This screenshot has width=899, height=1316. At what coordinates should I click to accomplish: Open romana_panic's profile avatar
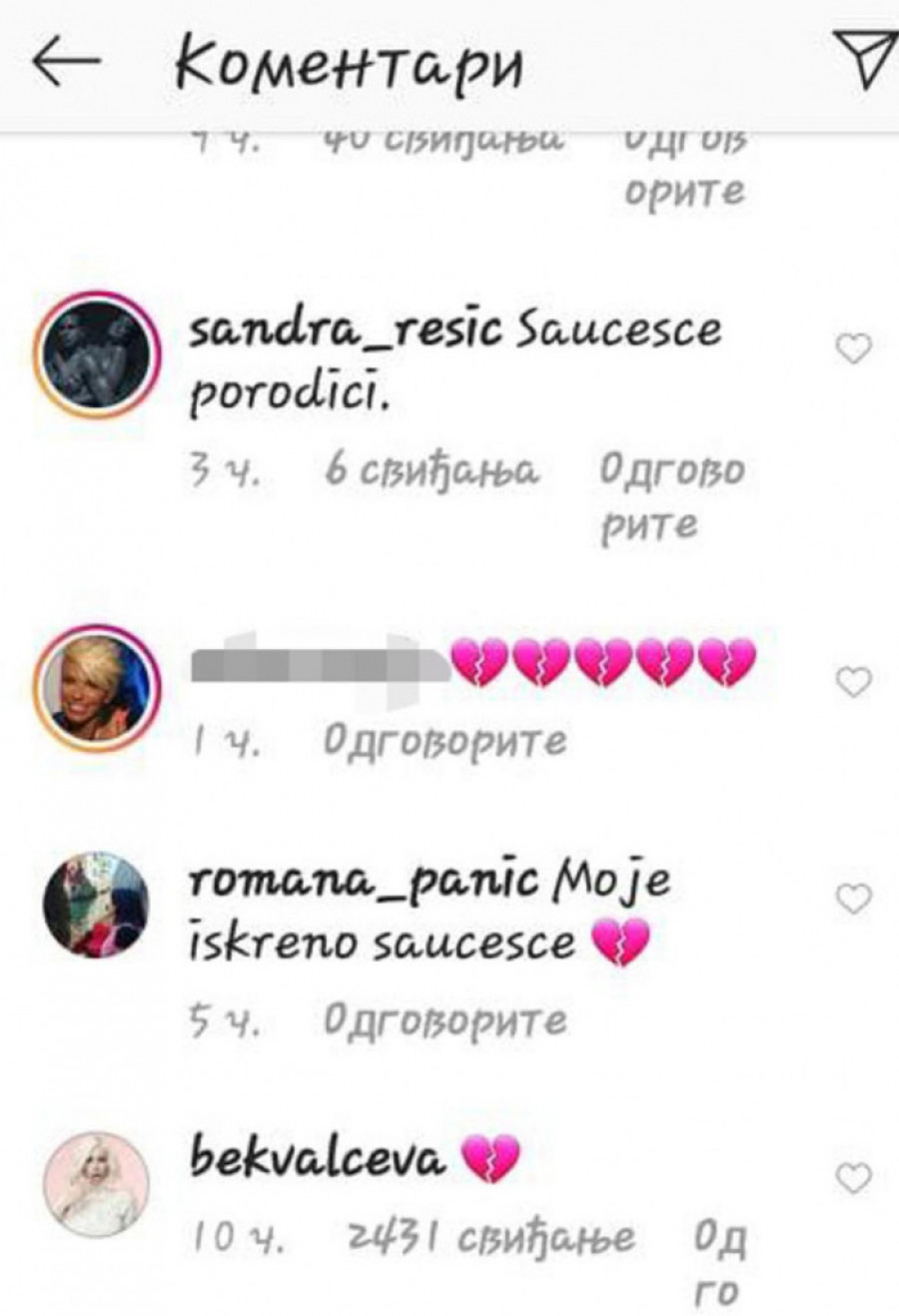coord(96,905)
